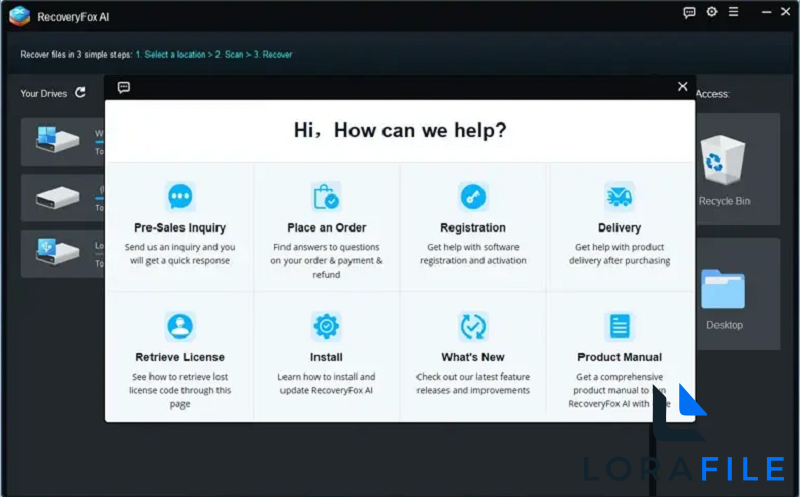Click 'Find answers to questions' description
The image size is (800, 497).
326,261
